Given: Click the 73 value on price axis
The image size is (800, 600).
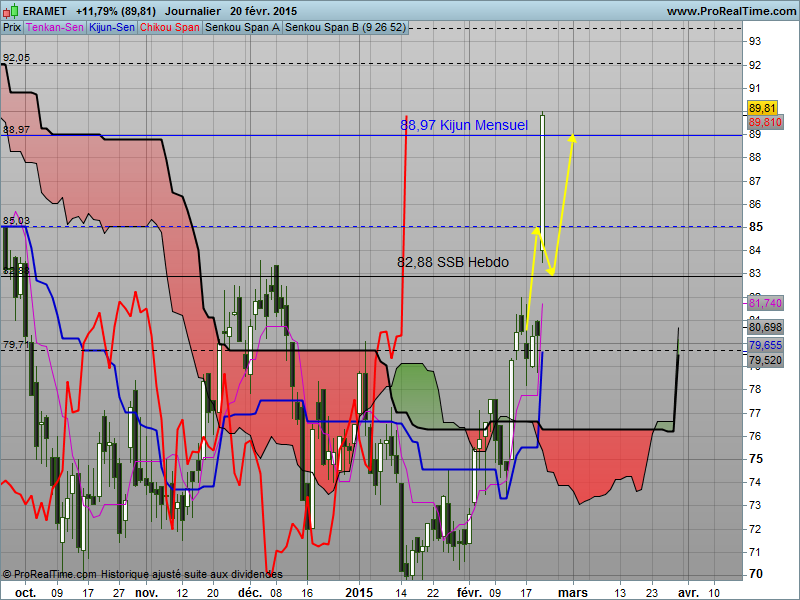Looking at the screenshot, I should point(755,505).
